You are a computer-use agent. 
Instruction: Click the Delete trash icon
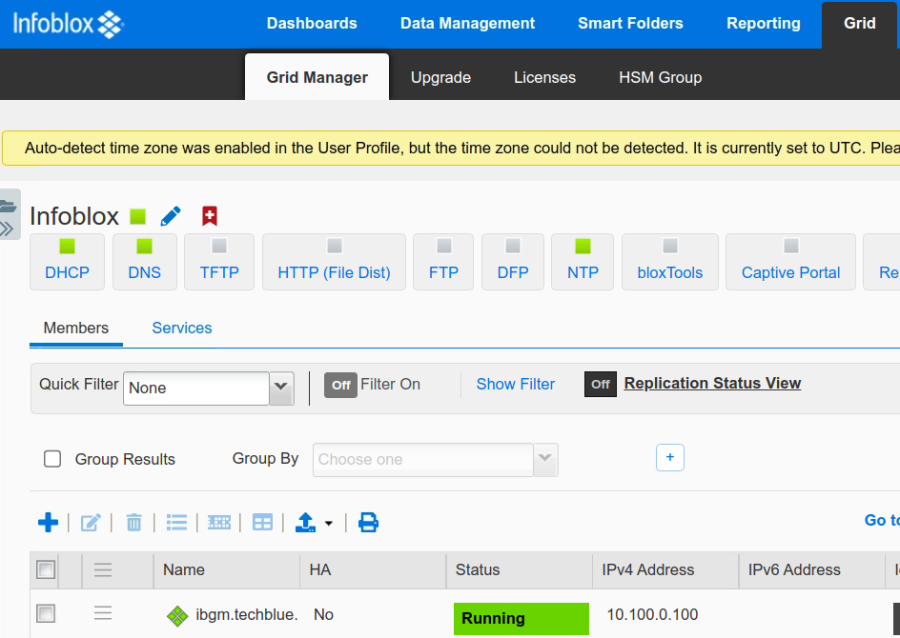coord(134,521)
